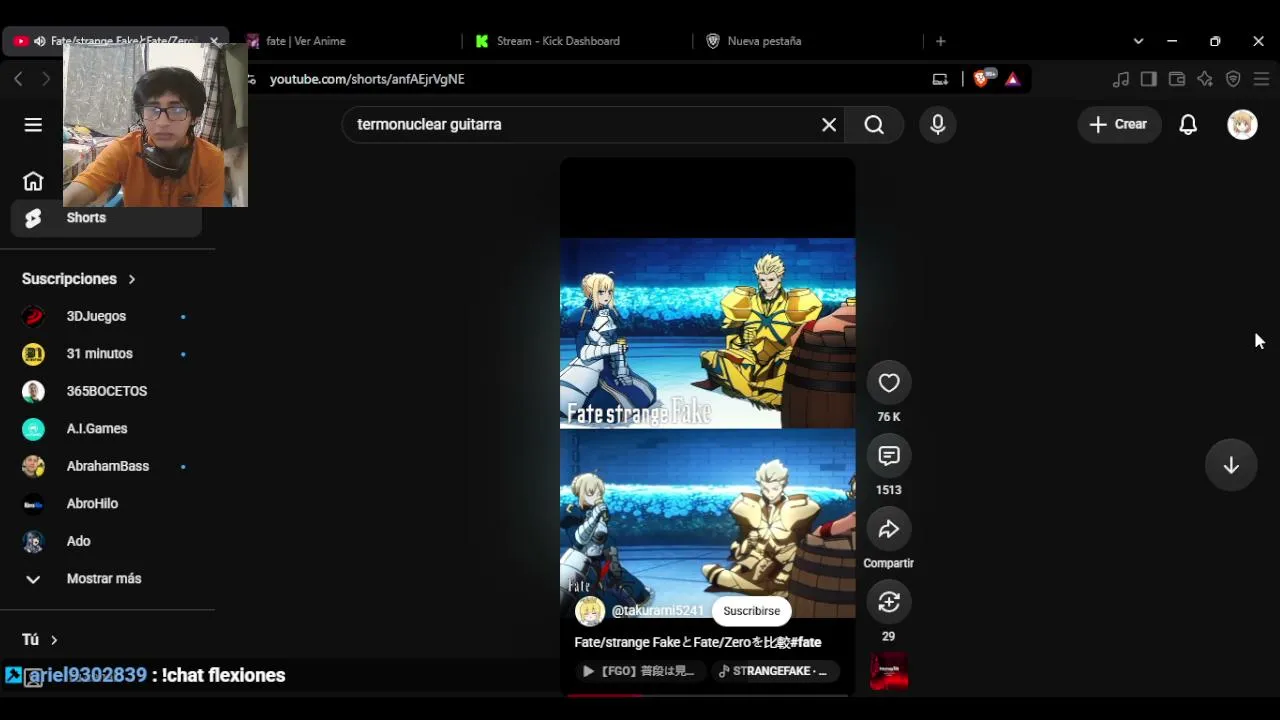Close the Fate/strange Fake YouTube tab
The width and height of the screenshot is (1280, 720).
[214, 41]
